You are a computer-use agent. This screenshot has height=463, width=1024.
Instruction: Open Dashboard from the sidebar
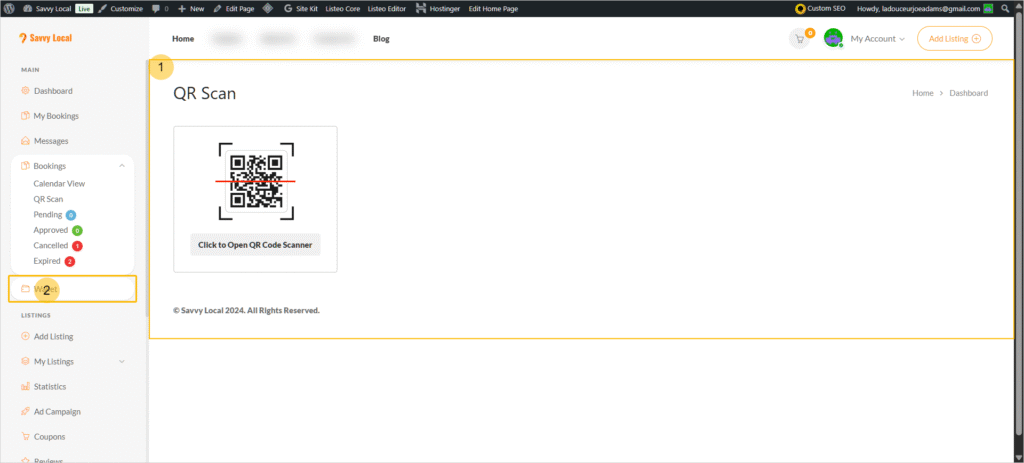[52, 91]
